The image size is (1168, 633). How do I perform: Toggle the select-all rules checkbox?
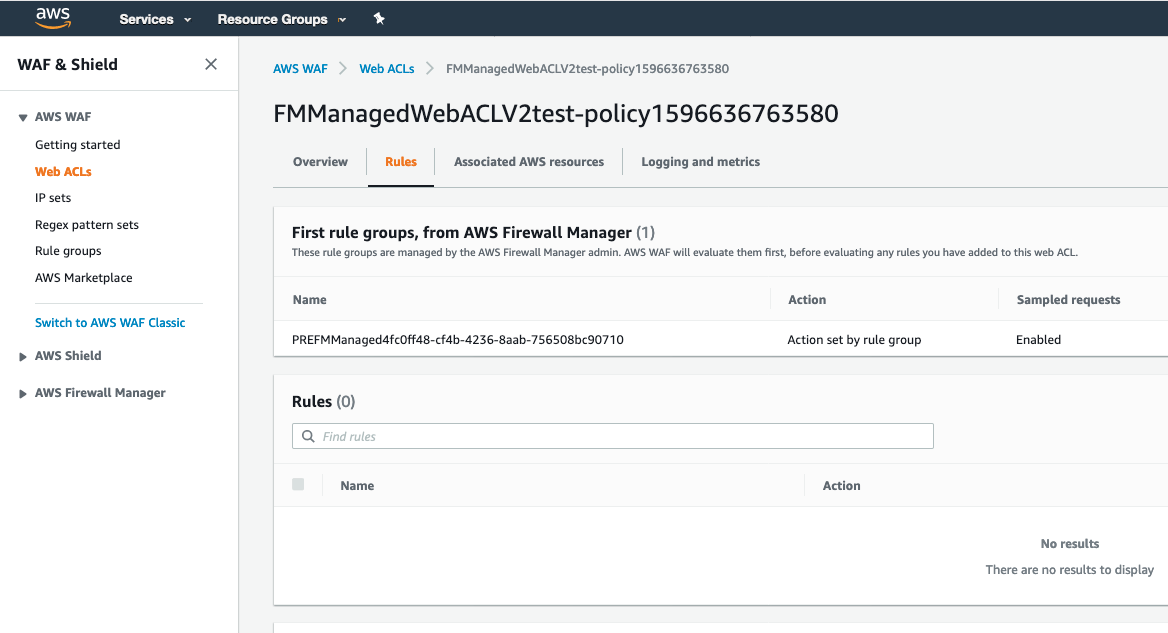(x=298, y=485)
